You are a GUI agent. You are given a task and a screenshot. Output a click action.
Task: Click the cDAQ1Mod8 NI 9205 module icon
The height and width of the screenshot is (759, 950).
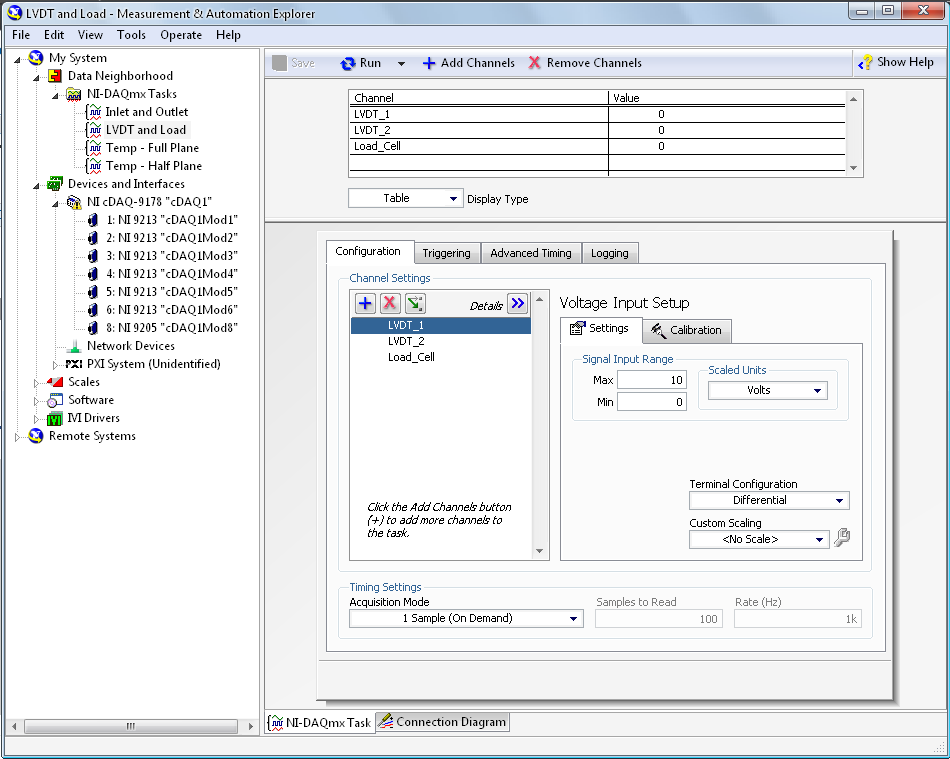click(93, 328)
